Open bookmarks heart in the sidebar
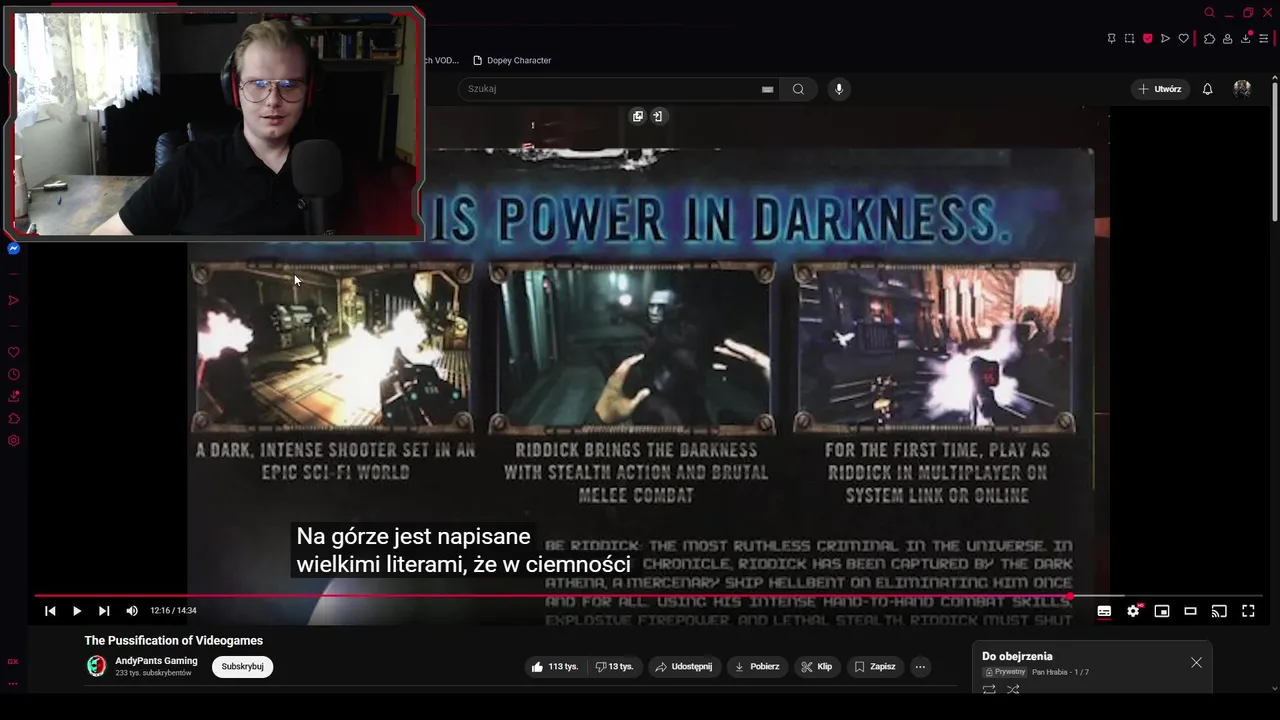This screenshot has height=720, width=1280. (x=14, y=352)
